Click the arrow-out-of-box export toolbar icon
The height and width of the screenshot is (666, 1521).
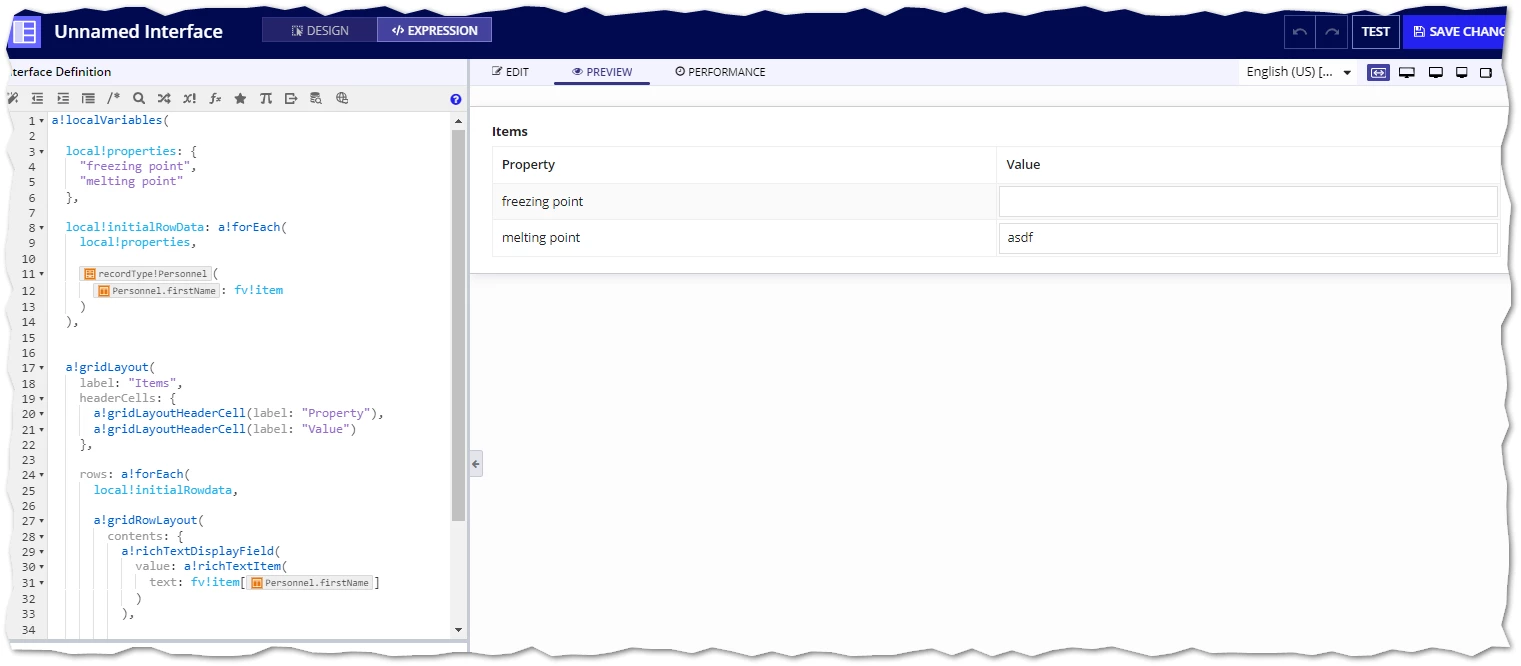[291, 99]
